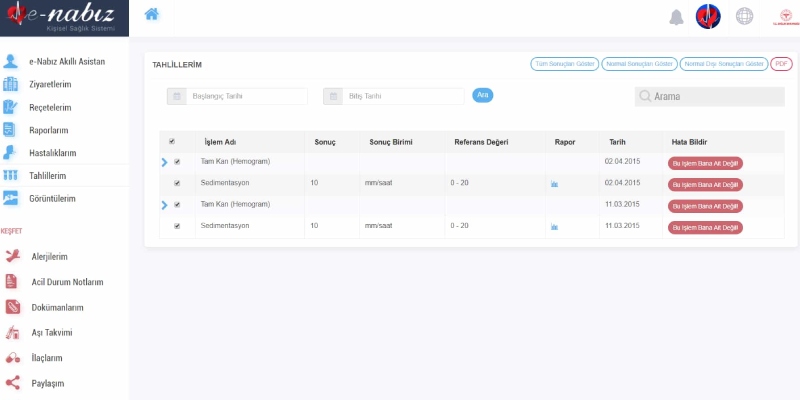Click Tüm Sonuçları Göster button
The image size is (800, 400).
pyautogui.click(x=565, y=64)
